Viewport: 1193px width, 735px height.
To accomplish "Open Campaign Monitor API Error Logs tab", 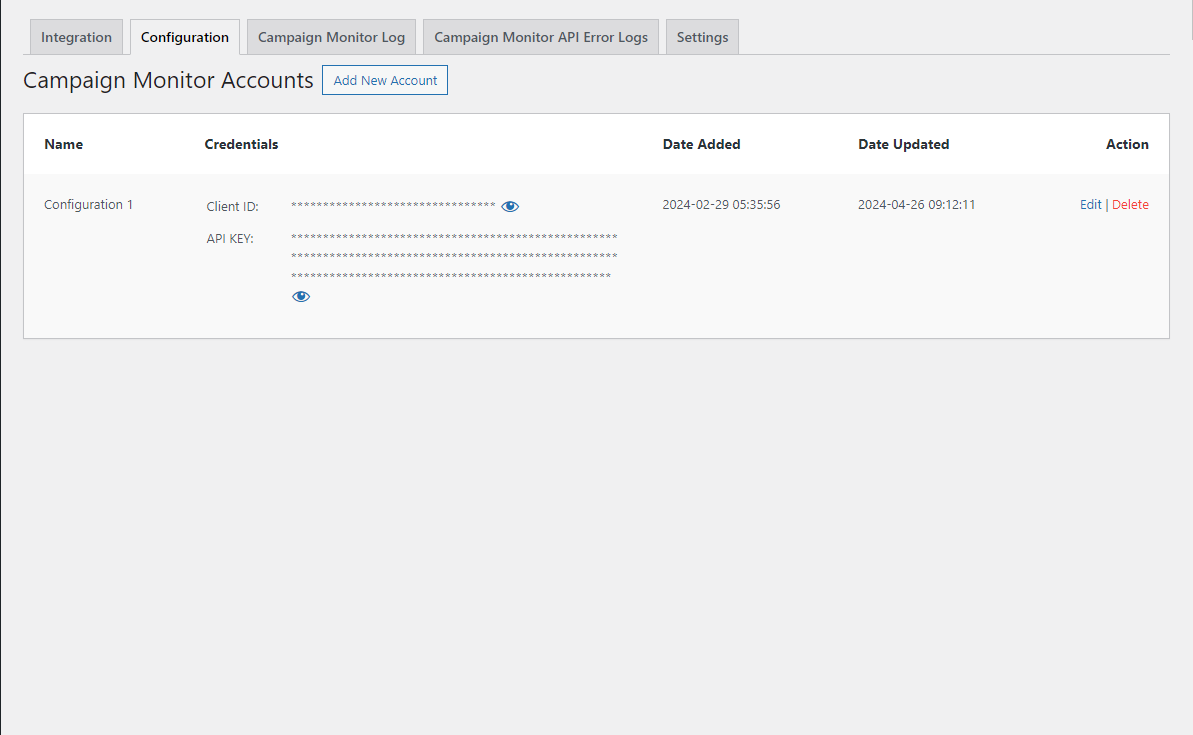I will click(x=541, y=37).
